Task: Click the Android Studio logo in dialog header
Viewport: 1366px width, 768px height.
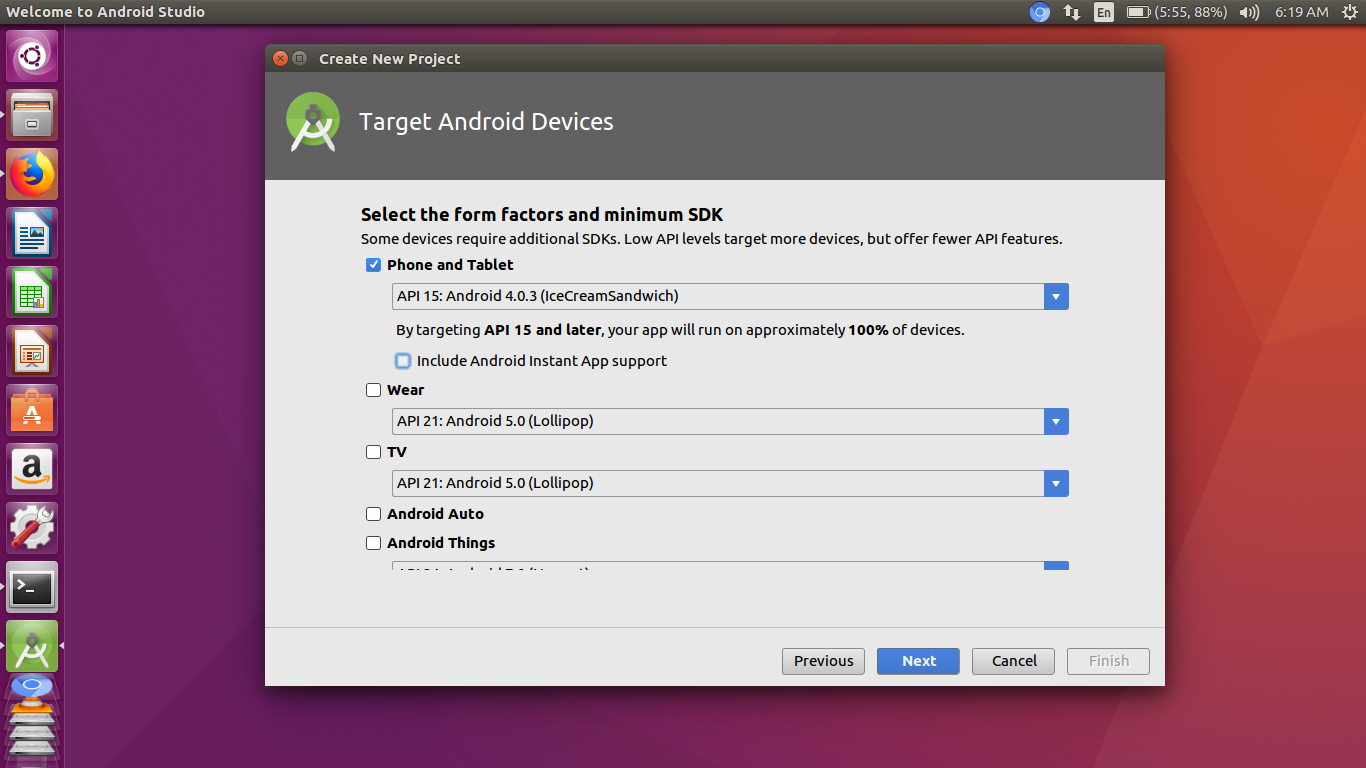Action: click(312, 122)
